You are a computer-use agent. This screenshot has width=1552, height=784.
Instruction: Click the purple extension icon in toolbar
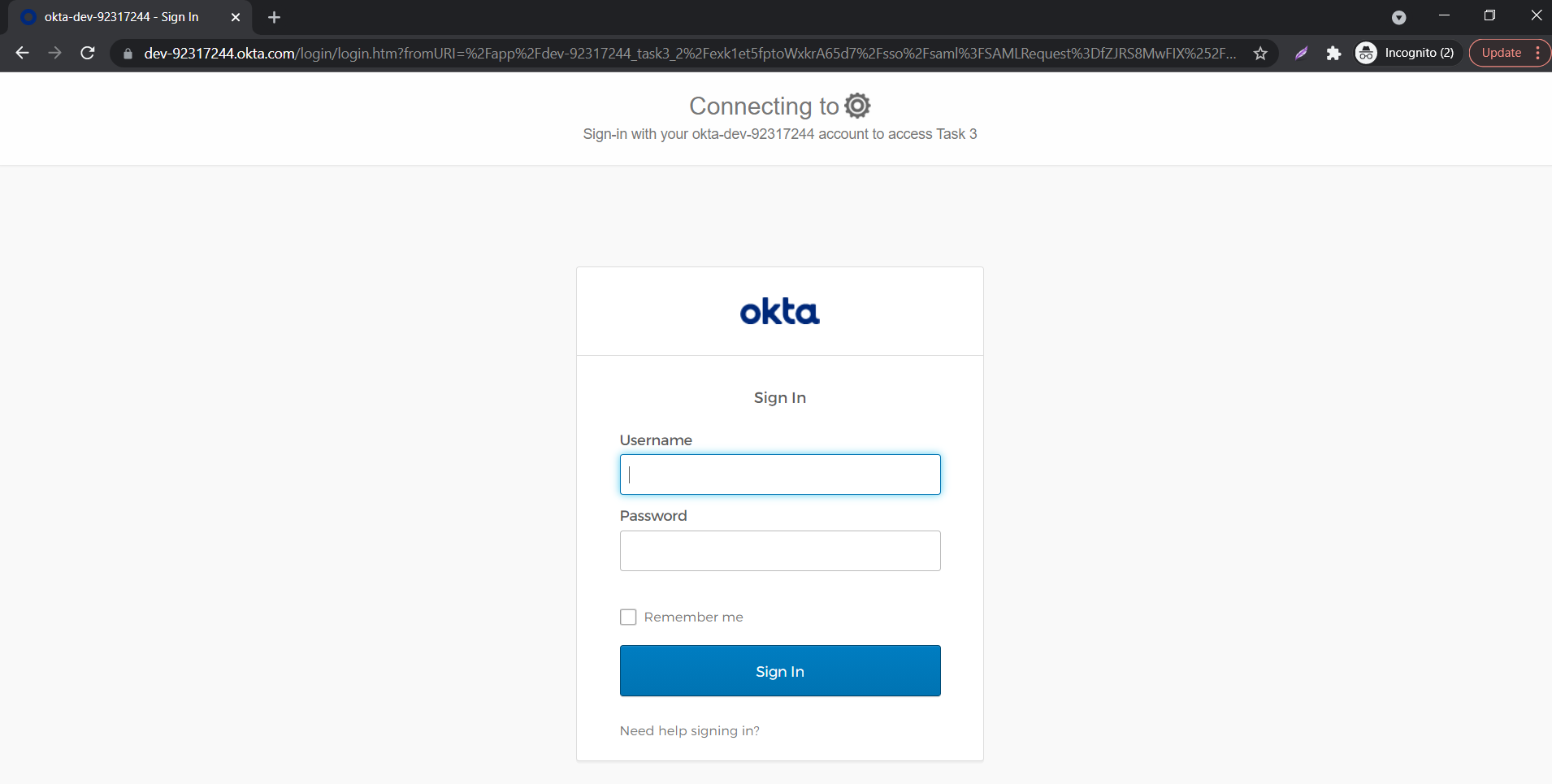[1302, 53]
